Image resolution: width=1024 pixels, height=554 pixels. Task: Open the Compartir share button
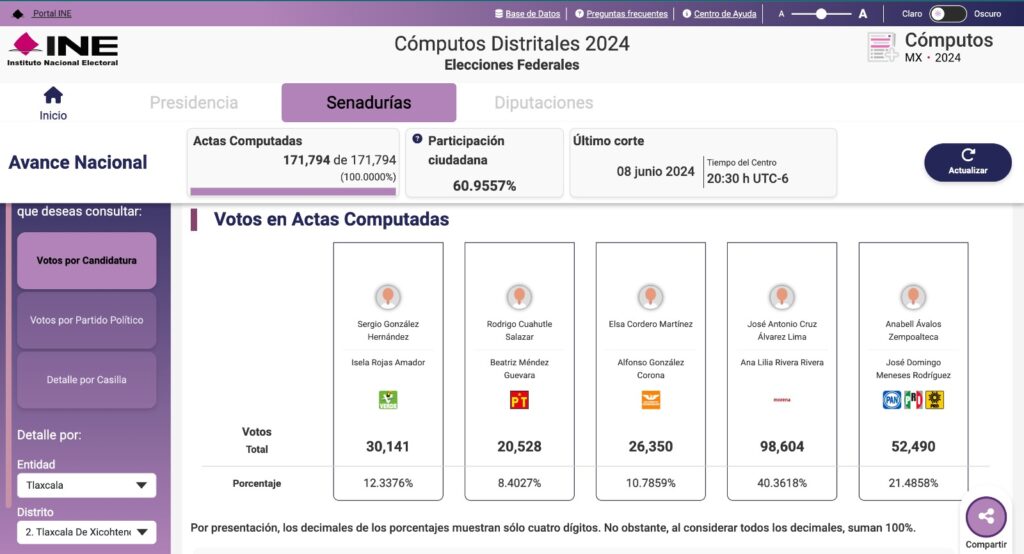tap(985, 517)
